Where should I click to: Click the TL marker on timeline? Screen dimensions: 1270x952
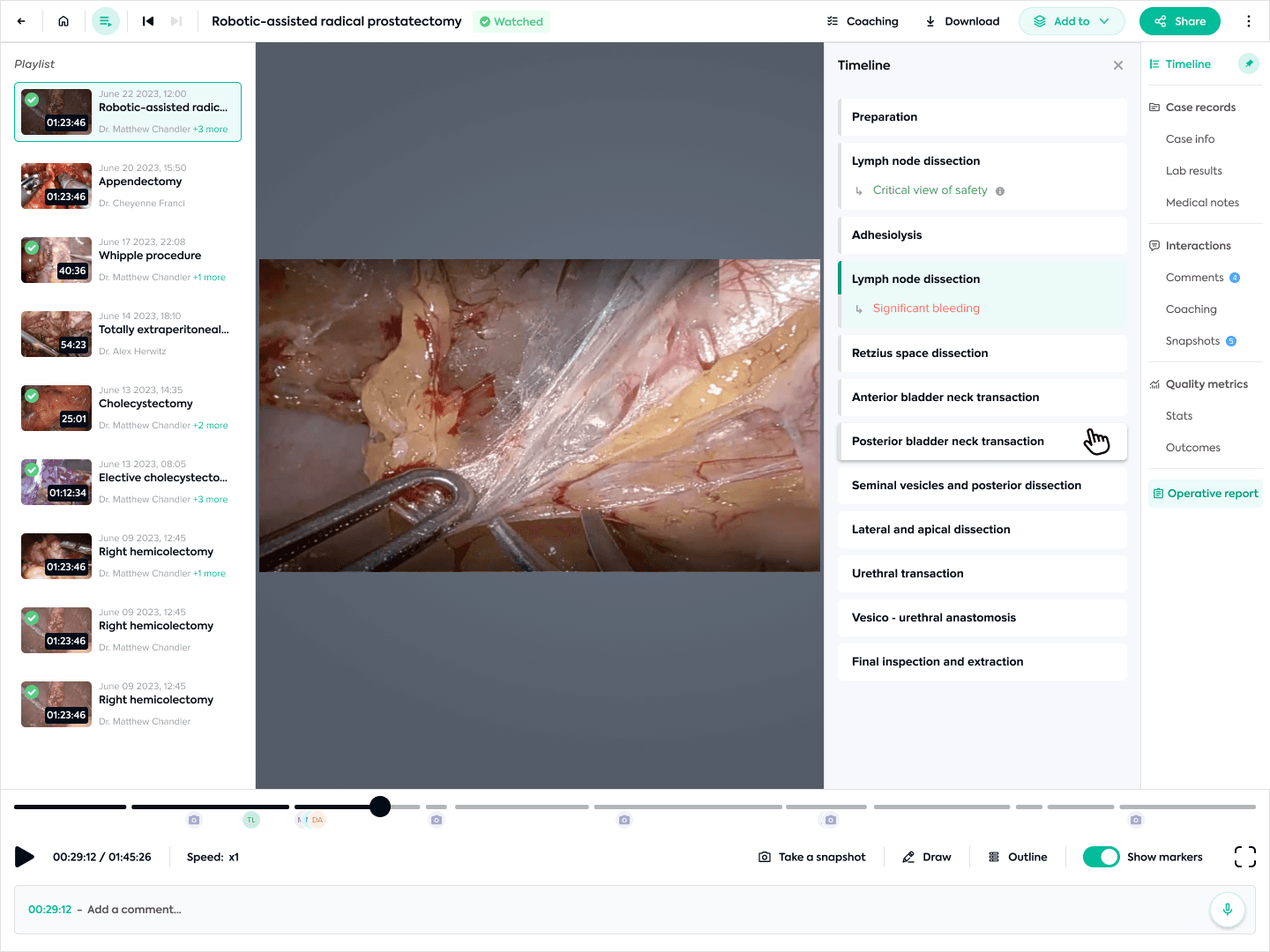coord(251,820)
